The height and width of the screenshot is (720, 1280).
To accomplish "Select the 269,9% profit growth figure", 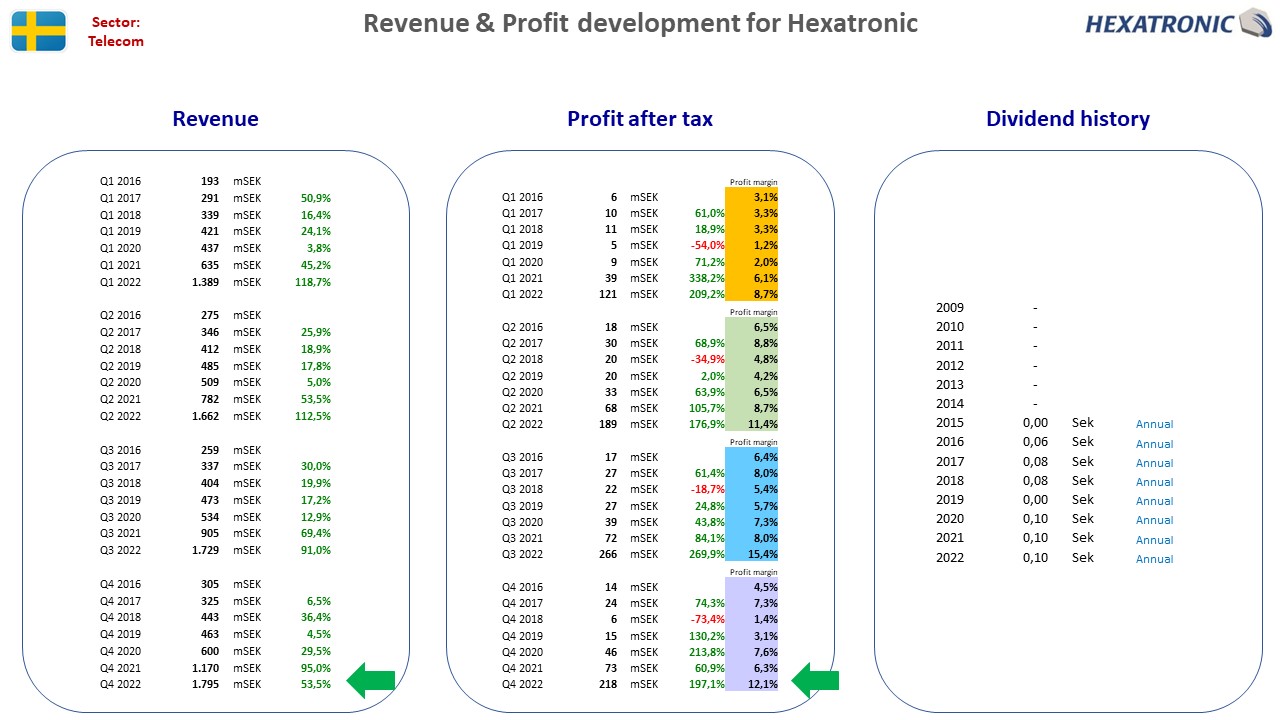I will 706,554.
